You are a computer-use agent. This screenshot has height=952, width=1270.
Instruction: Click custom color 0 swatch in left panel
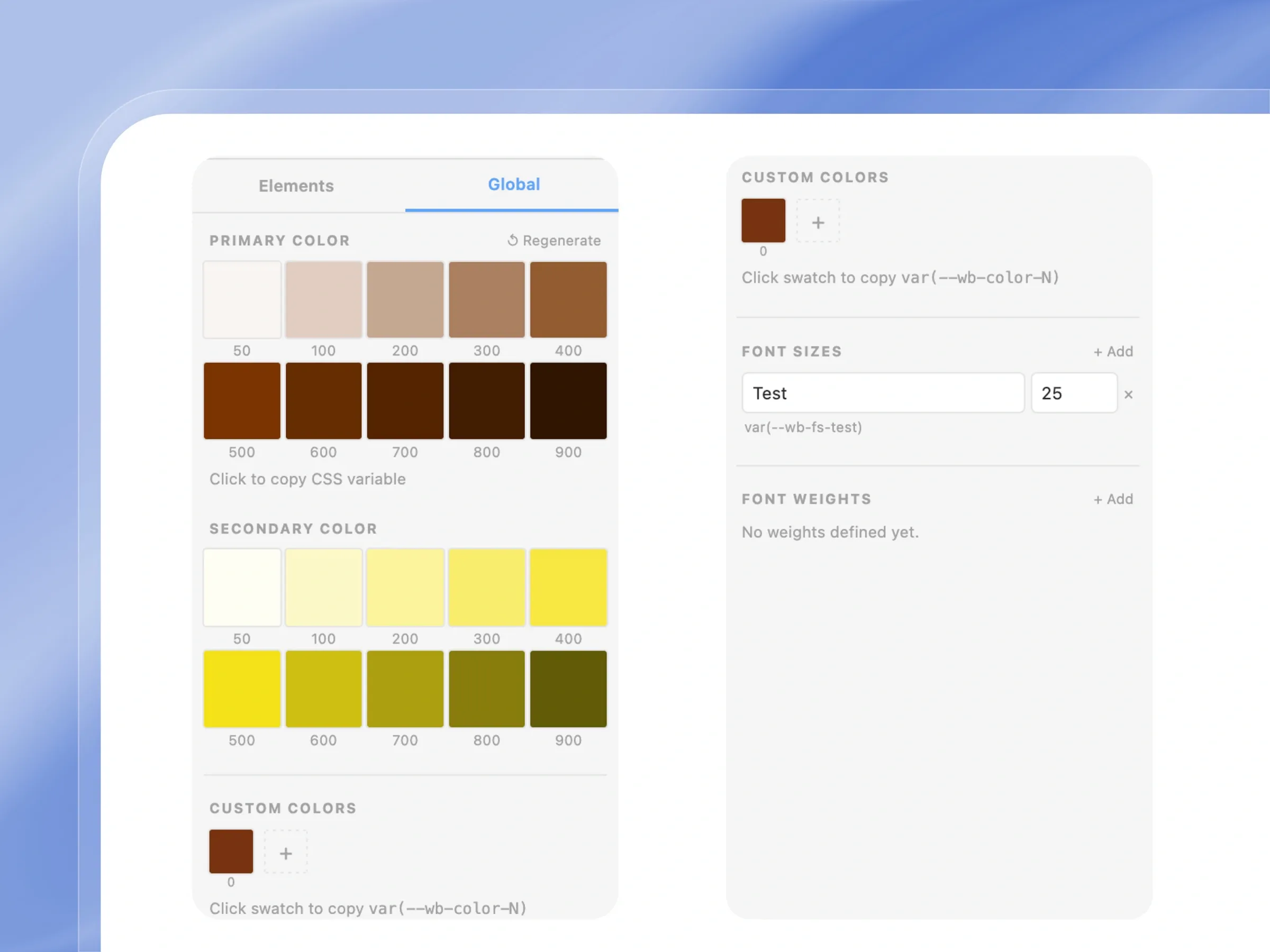pyautogui.click(x=231, y=852)
